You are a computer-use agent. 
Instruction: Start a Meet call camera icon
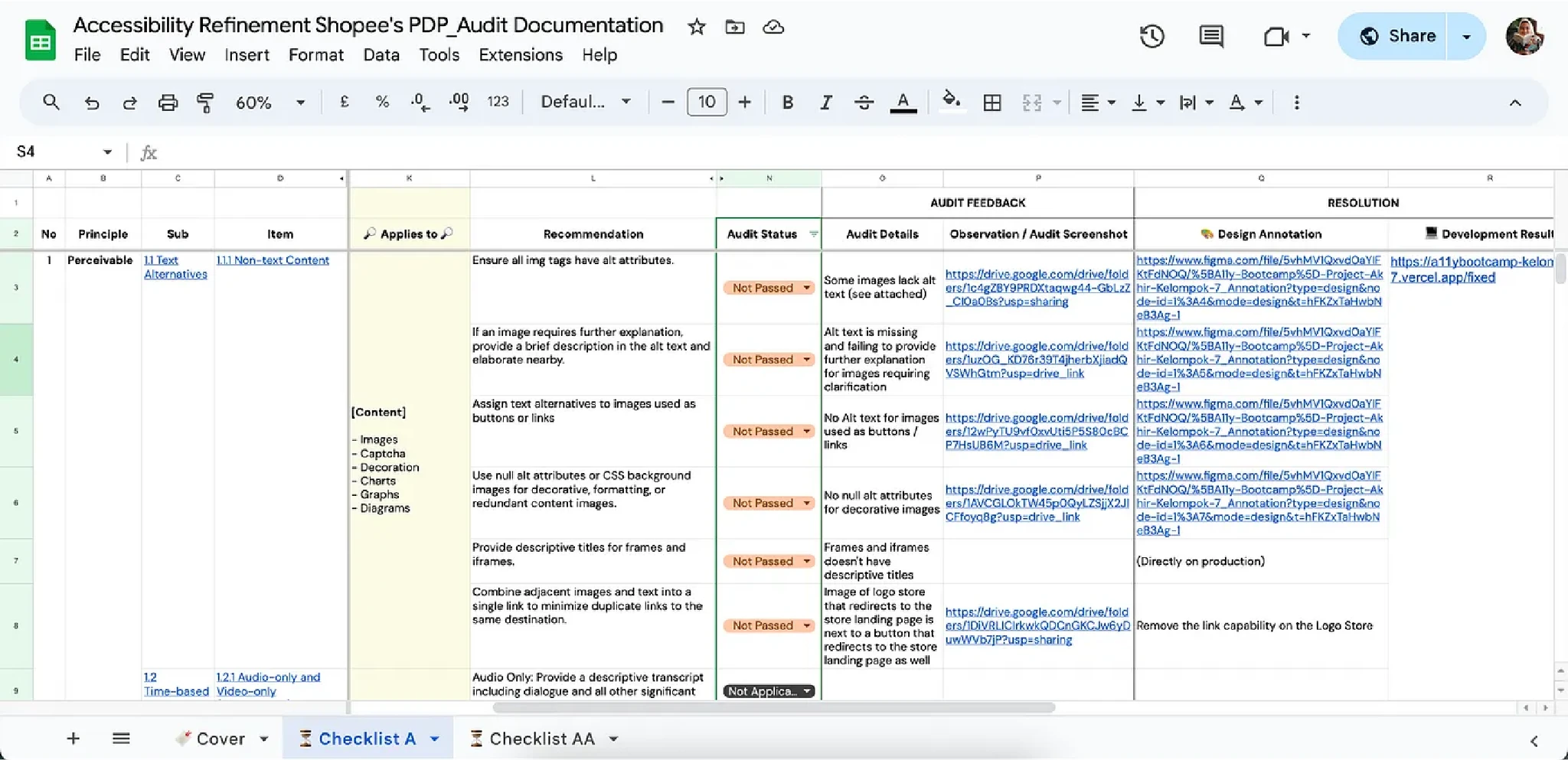point(1276,36)
